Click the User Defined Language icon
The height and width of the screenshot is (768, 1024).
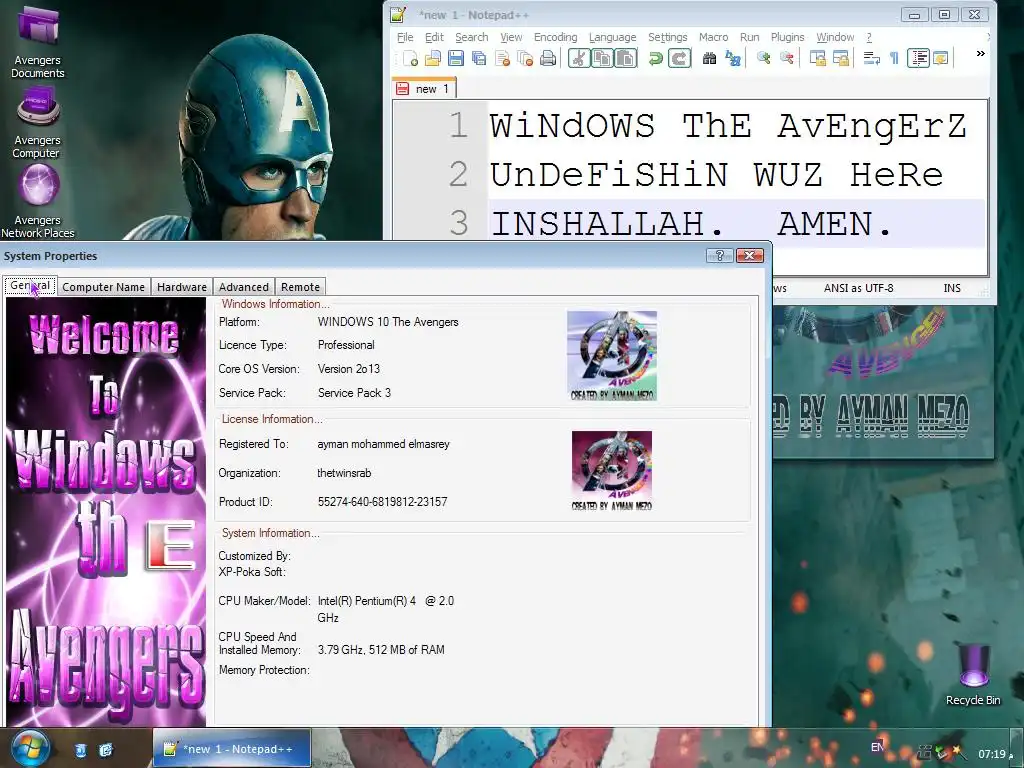coord(940,59)
